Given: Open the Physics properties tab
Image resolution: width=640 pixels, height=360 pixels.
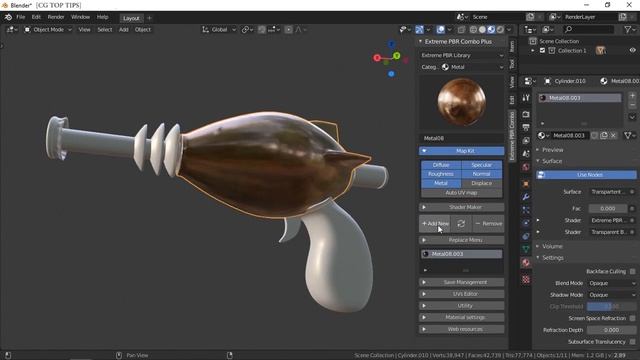Looking at the screenshot, I should tap(526, 223).
